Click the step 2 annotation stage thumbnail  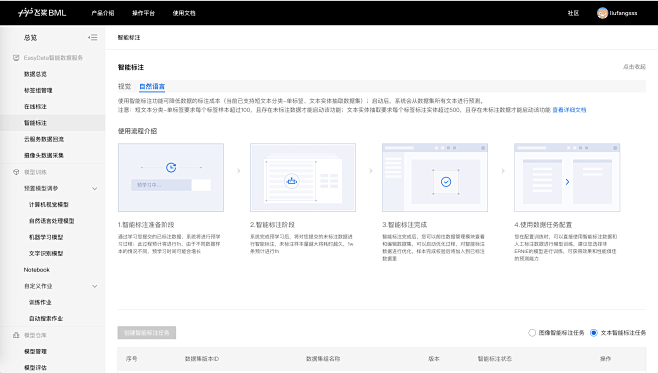coord(303,177)
